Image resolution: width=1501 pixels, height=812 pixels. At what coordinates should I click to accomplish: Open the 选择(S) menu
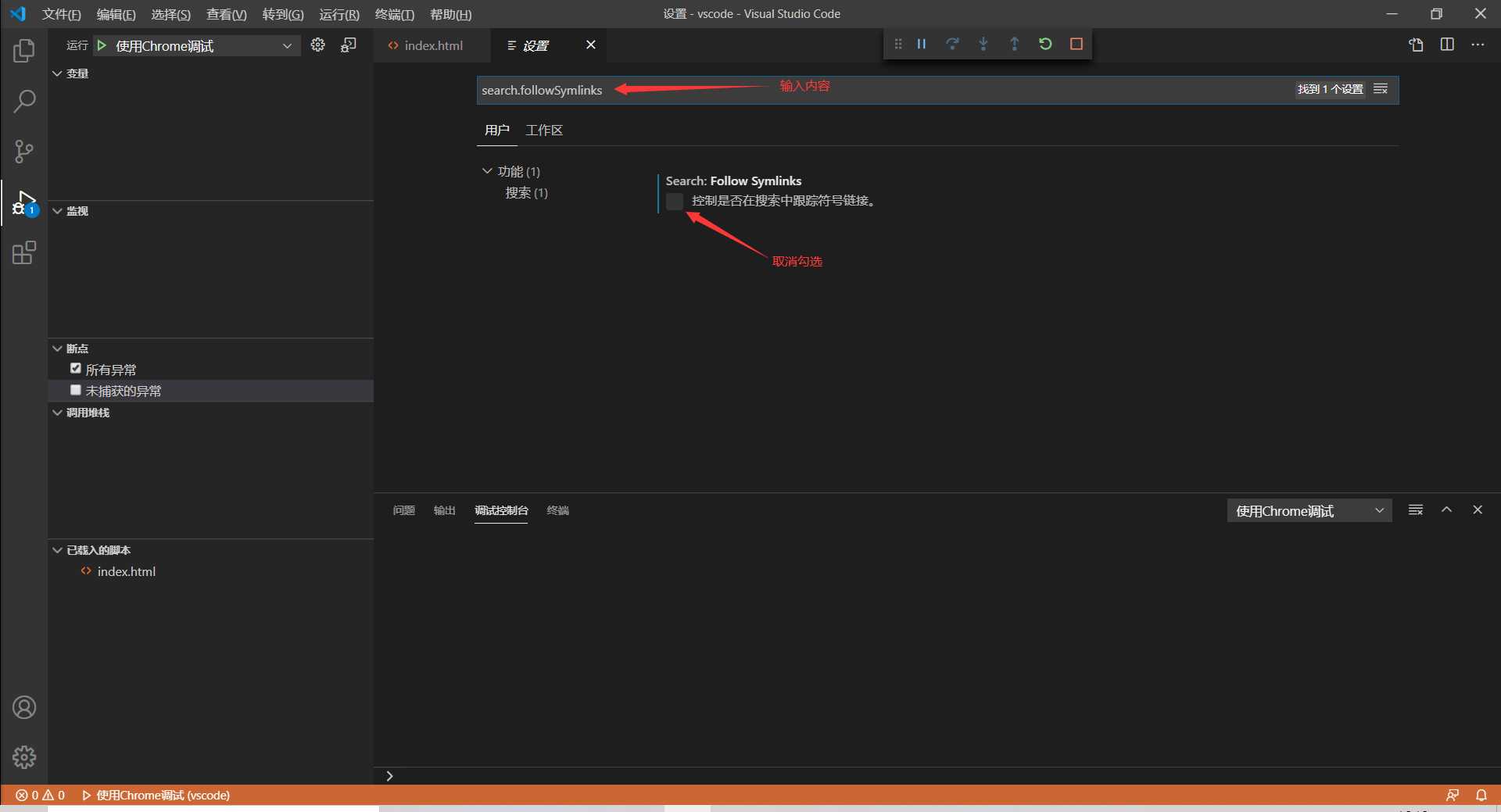[170, 14]
